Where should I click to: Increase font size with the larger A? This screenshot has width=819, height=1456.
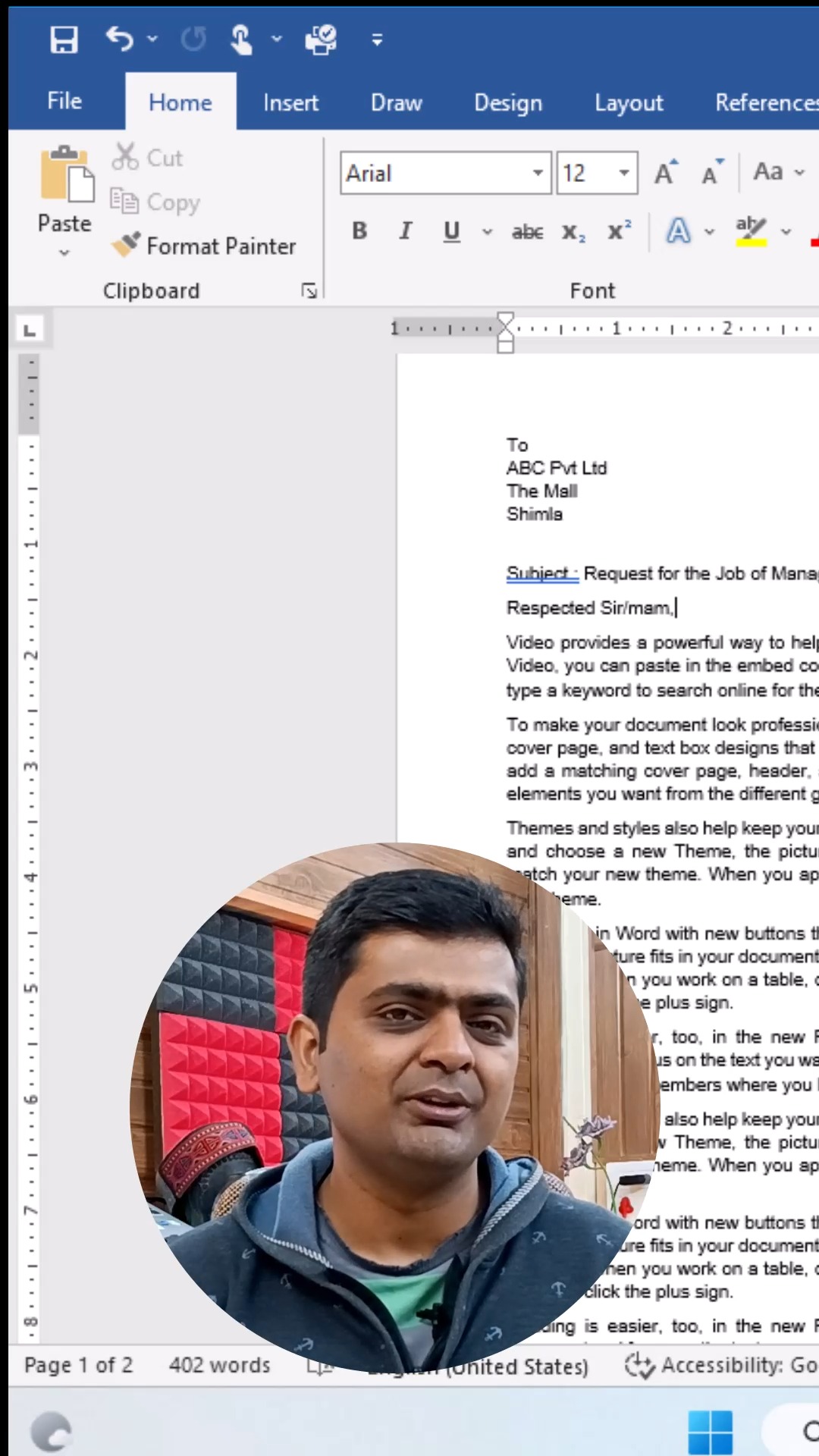(x=666, y=173)
